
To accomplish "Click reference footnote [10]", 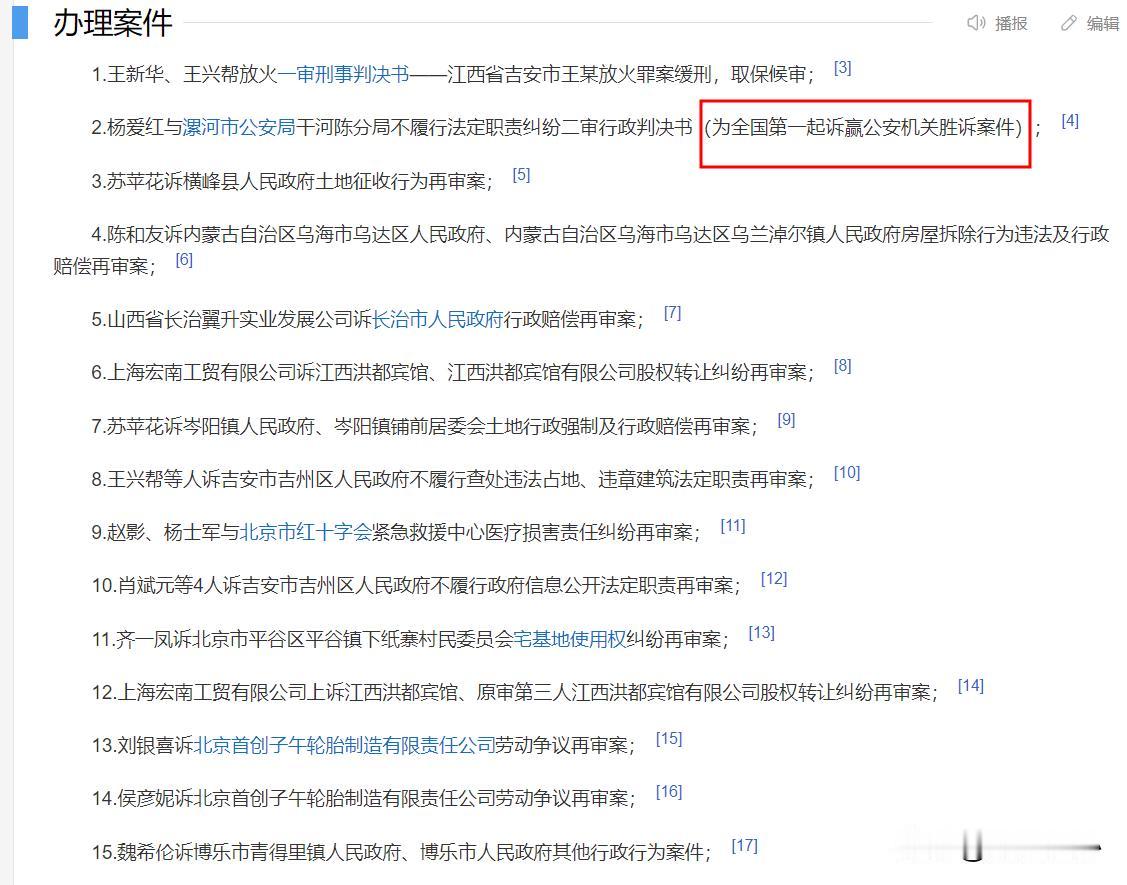I will tap(847, 473).
